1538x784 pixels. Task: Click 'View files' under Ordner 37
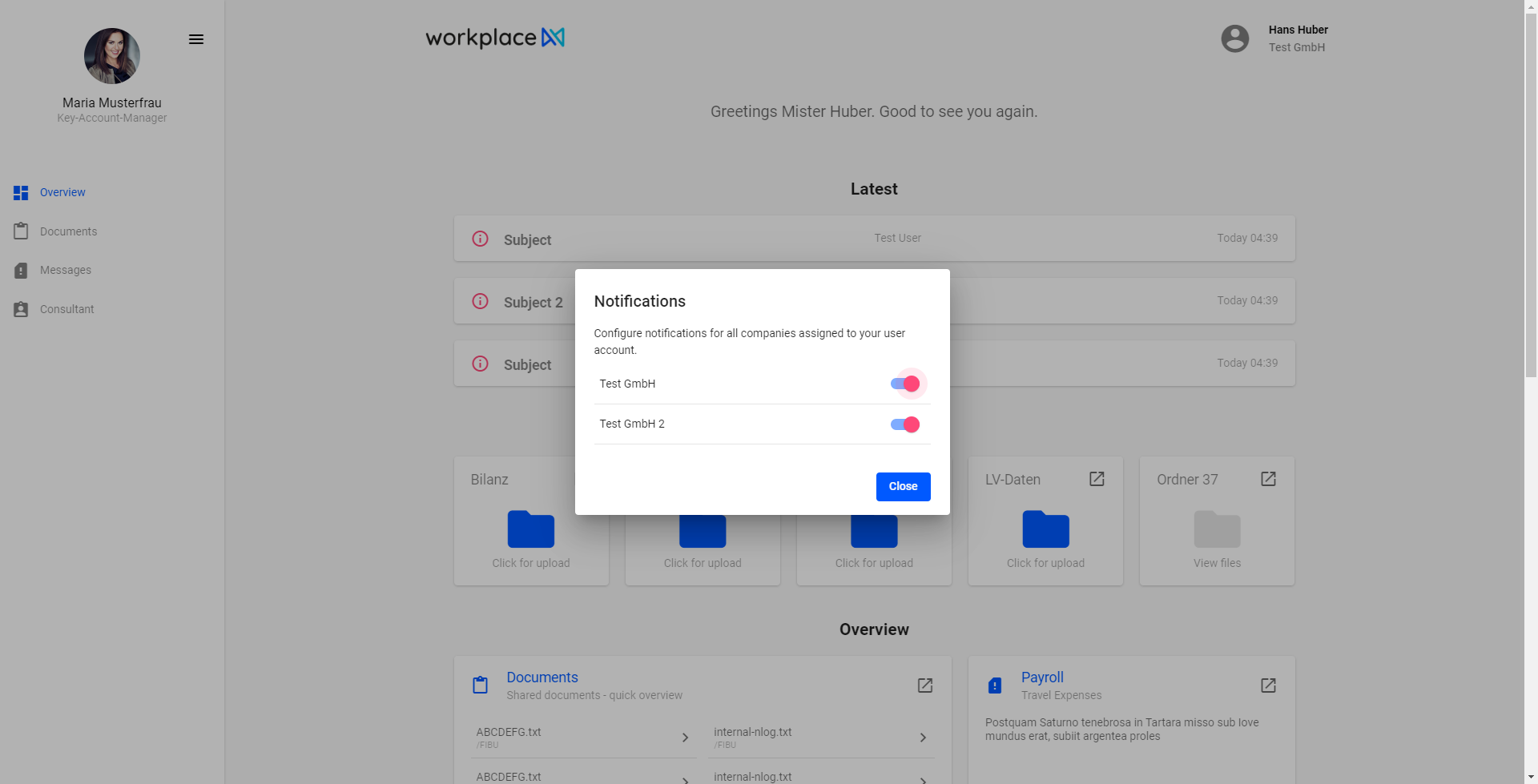pyautogui.click(x=1217, y=563)
